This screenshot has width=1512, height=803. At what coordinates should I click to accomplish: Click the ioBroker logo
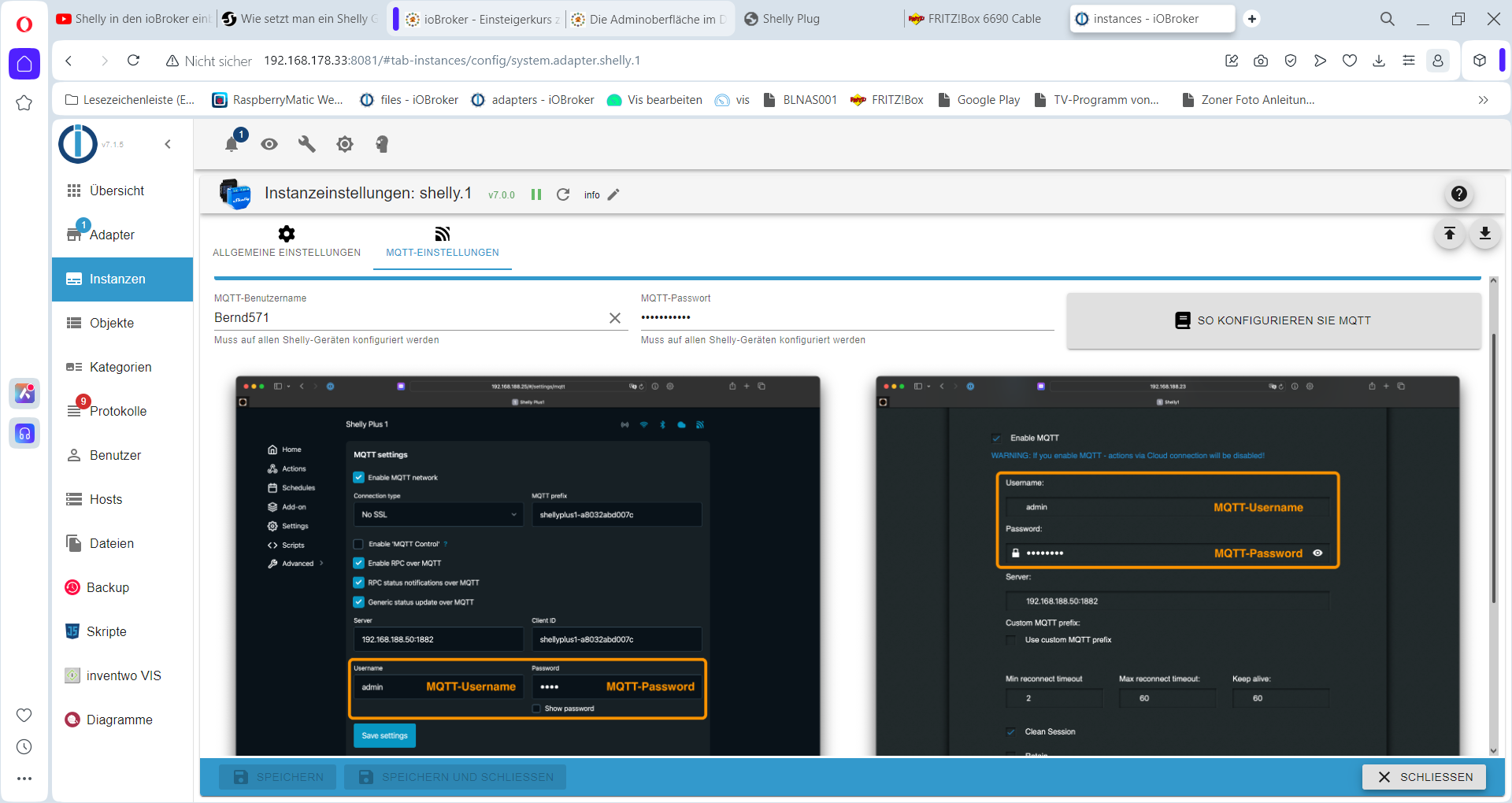78,144
